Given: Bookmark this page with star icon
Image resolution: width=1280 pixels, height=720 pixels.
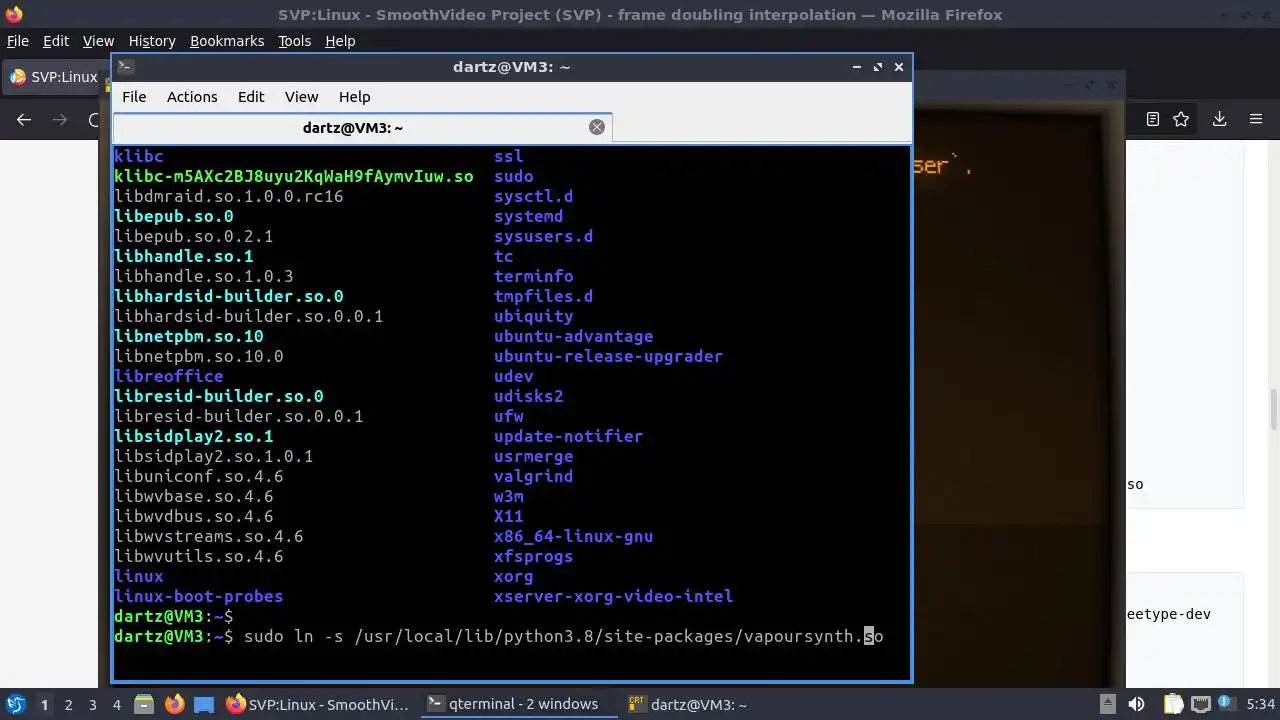Looking at the screenshot, I should [1181, 119].
